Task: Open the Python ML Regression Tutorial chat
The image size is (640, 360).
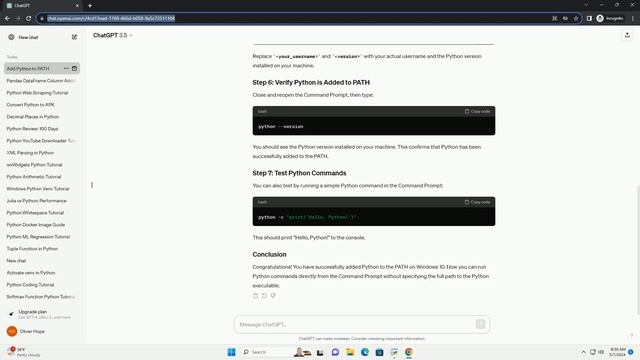Action: click(x=42, y=237)
